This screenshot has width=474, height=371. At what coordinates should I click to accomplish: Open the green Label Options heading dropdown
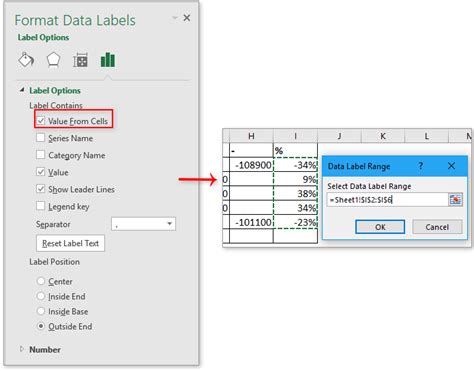coord(43,37)
